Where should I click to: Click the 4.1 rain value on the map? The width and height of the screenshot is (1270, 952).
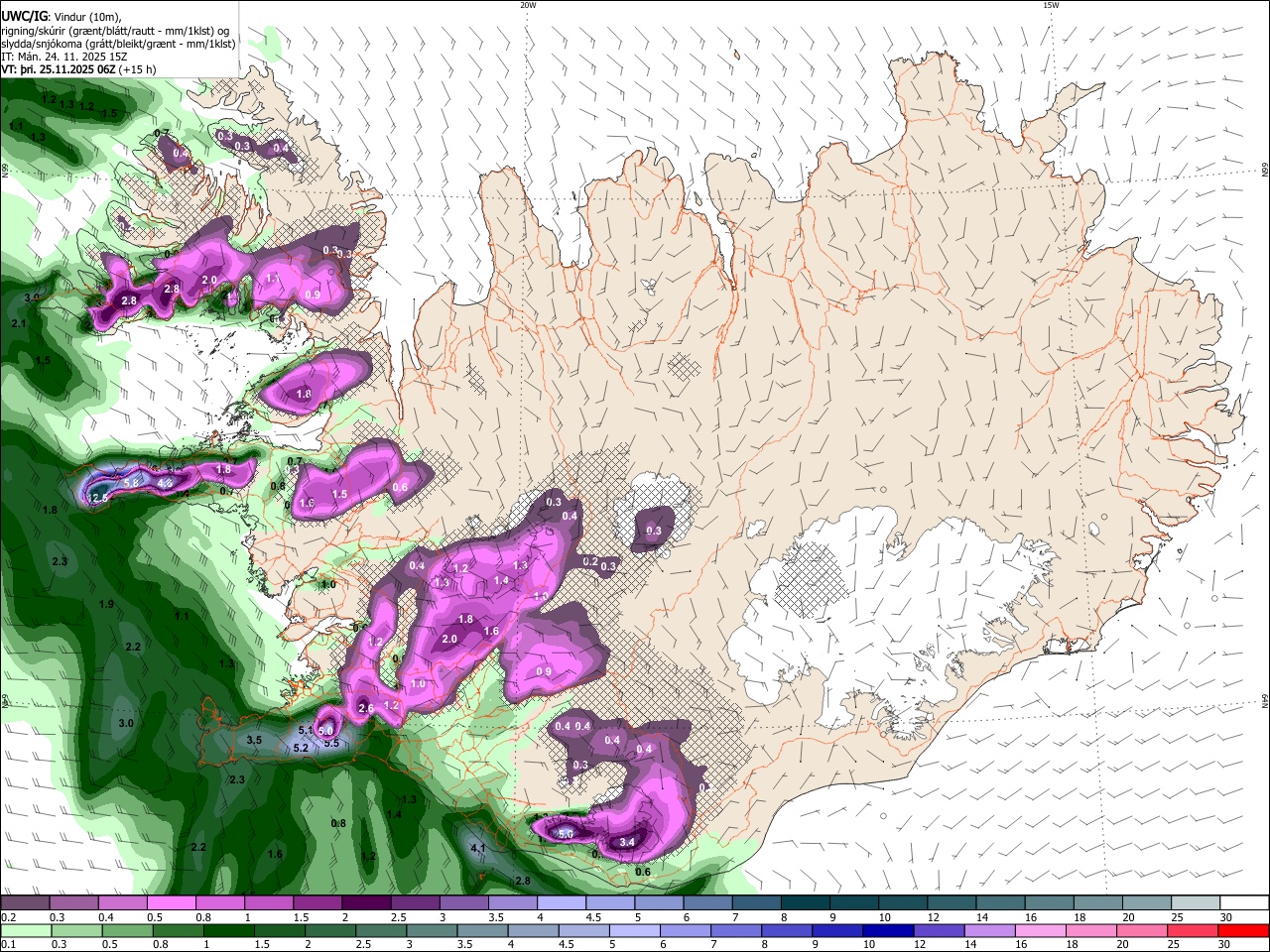477,848
